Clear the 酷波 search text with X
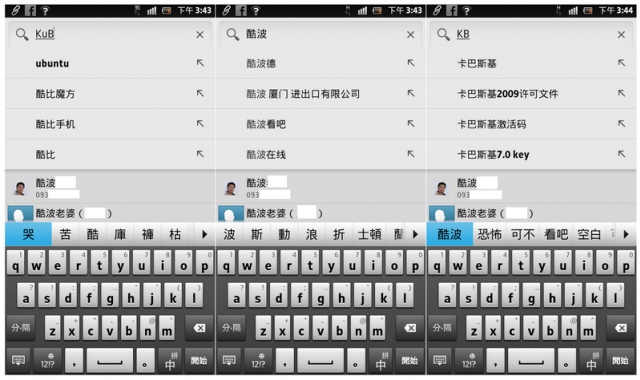 tap(410, 35)
